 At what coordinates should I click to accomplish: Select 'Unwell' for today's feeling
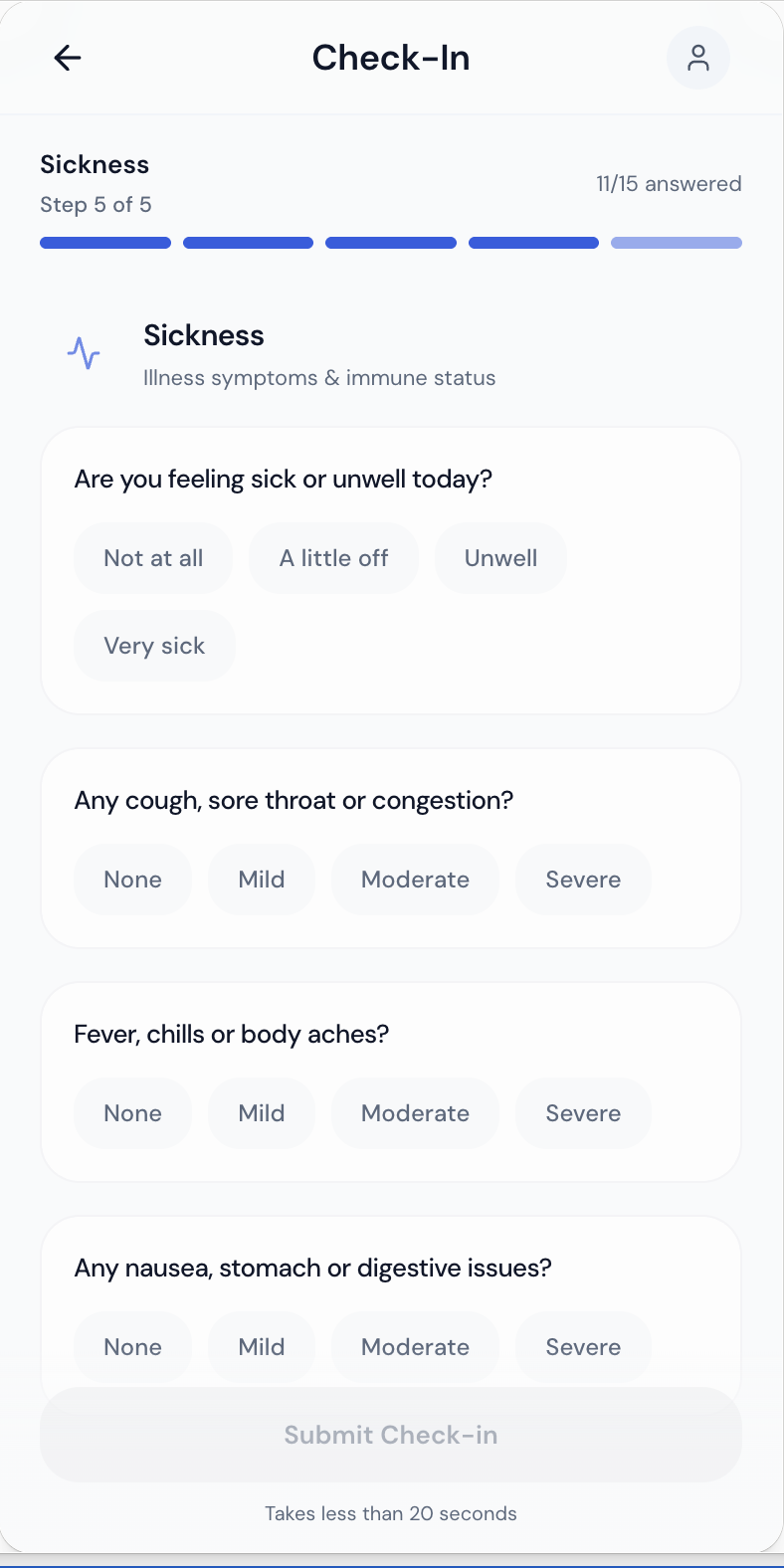500,558
